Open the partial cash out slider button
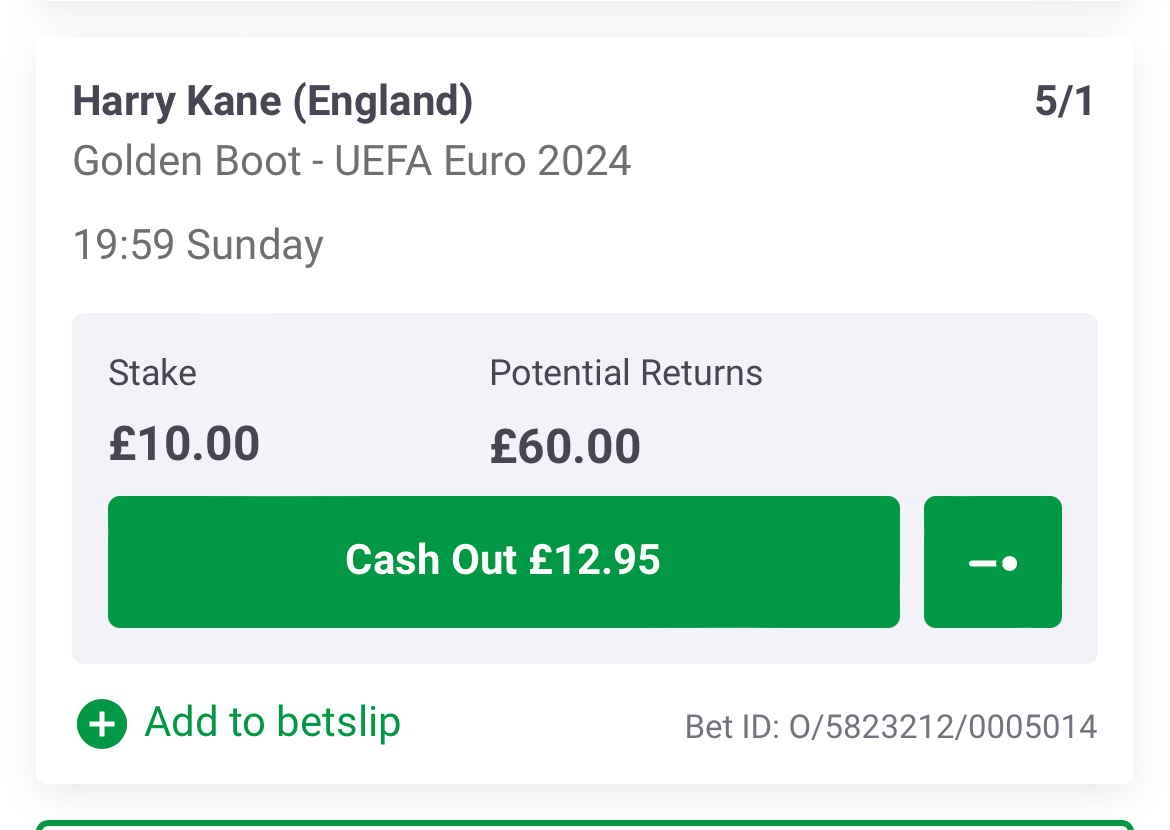 pos(992,561)
